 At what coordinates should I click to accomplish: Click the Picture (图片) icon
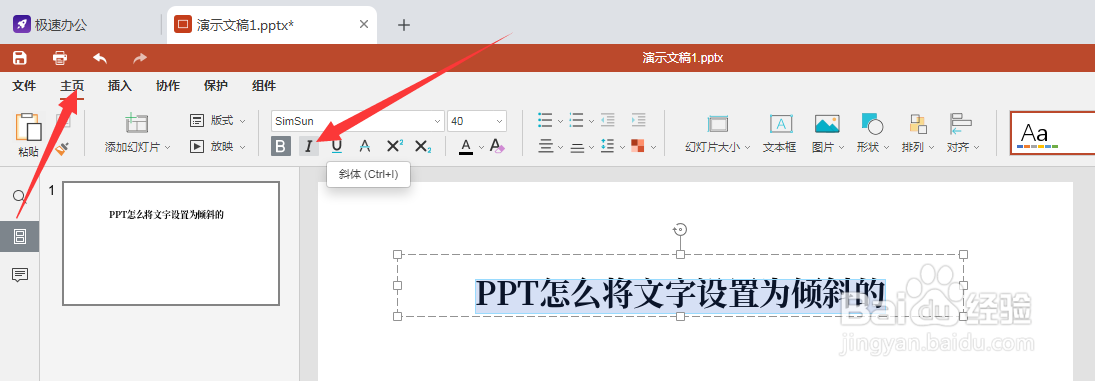pos(827,124)
